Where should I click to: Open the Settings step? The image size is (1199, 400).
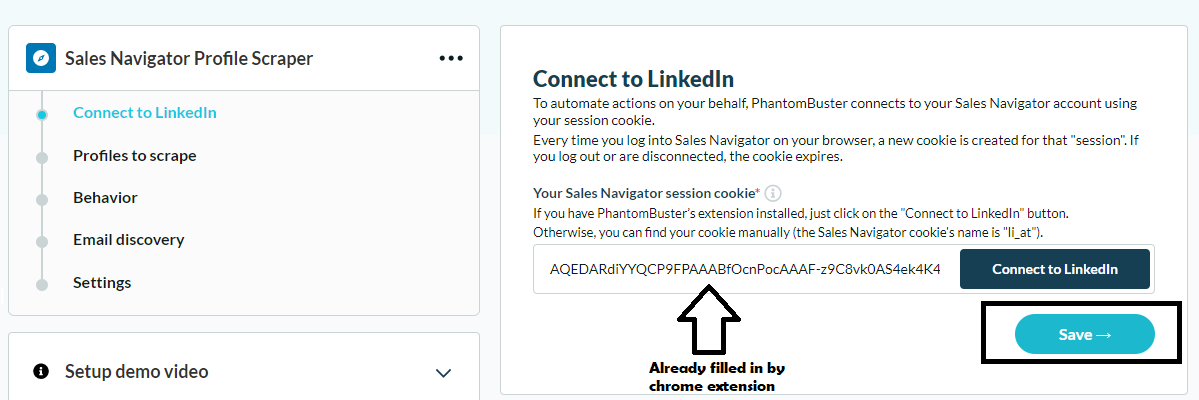pyautogui.click(x=102, y=282)
